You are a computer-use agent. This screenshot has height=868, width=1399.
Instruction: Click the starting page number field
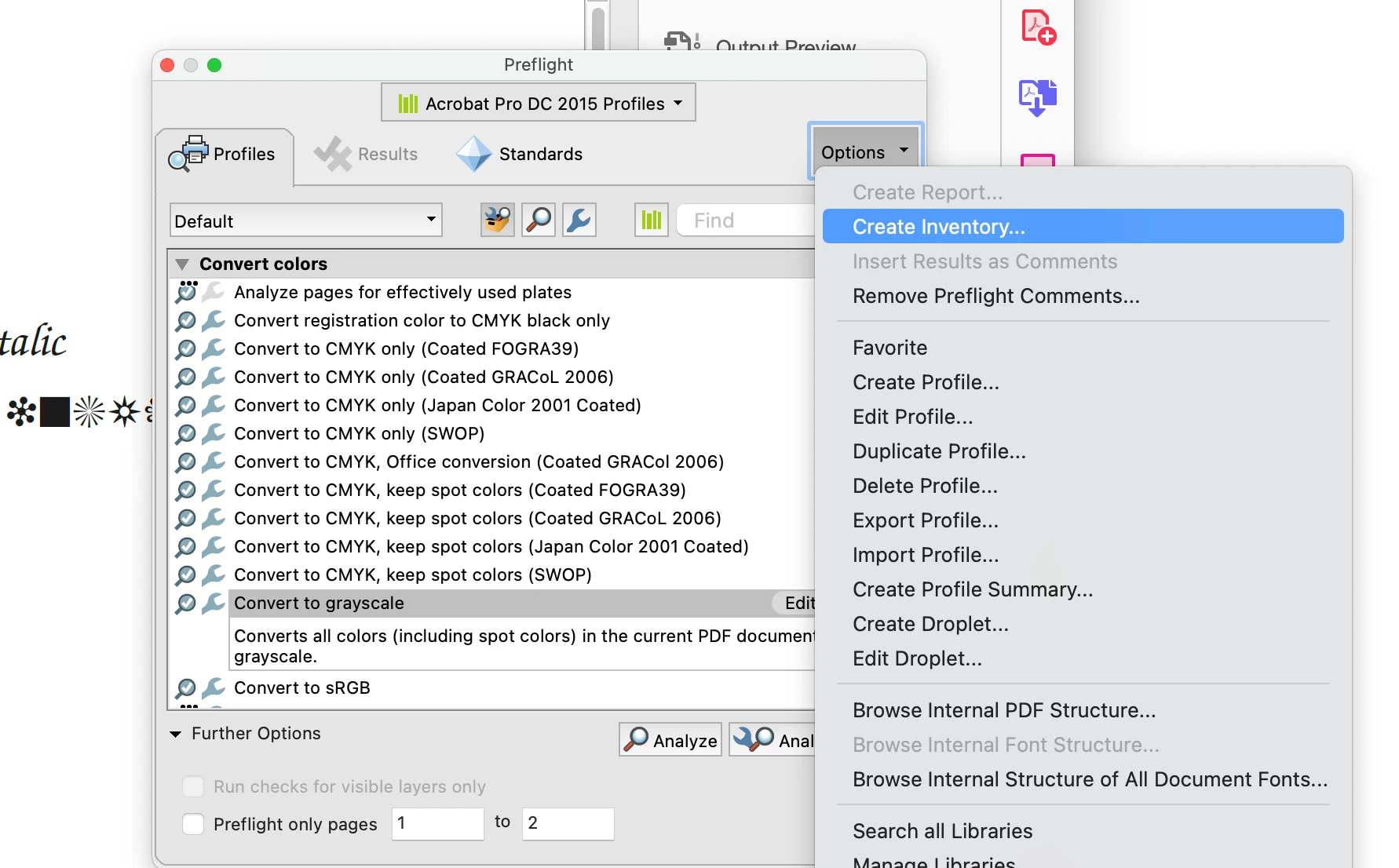(x=438, y=824)
